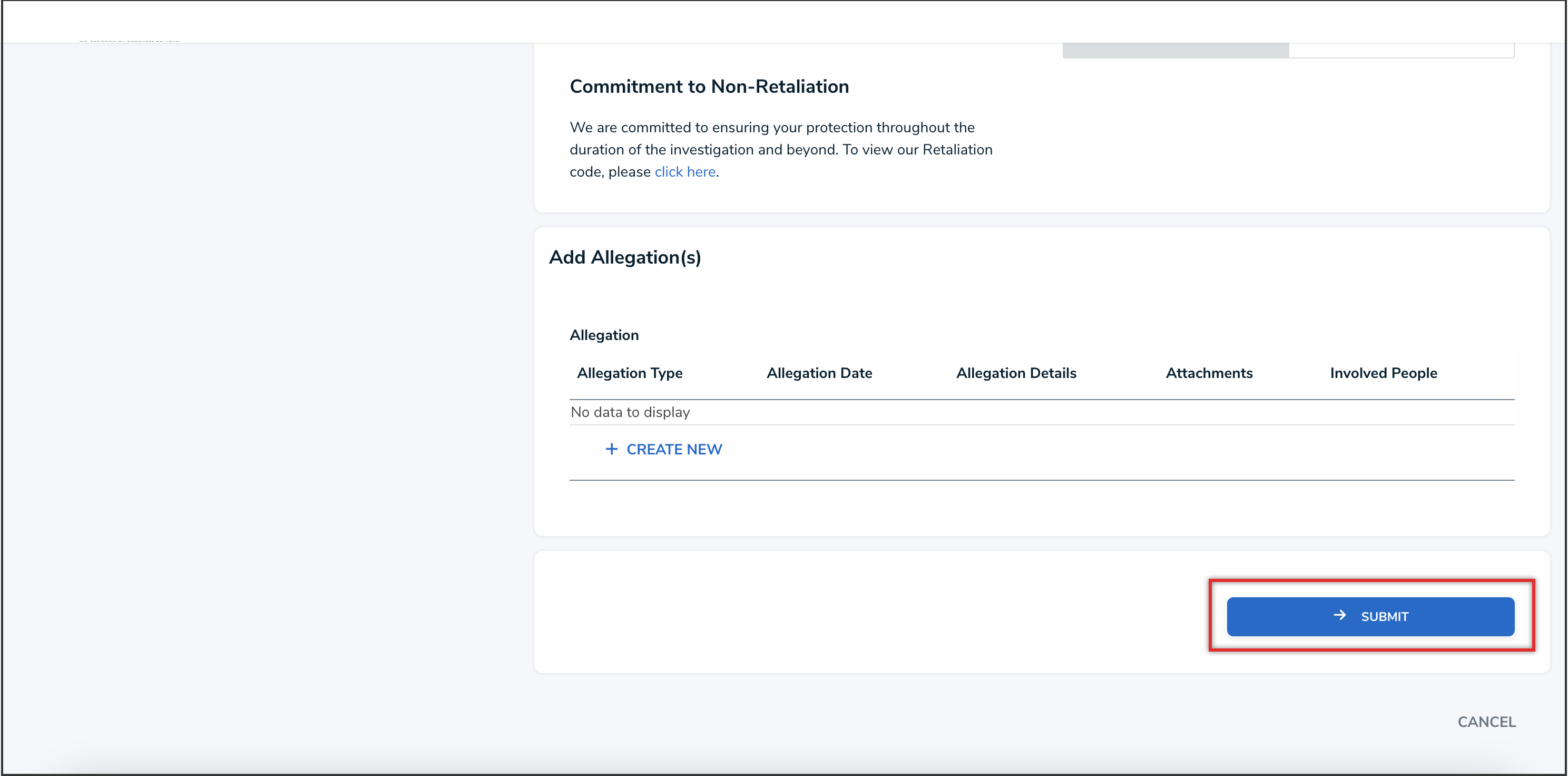
Task: Click the Commitment to Non-Retaliation heading
Action: 709,86
